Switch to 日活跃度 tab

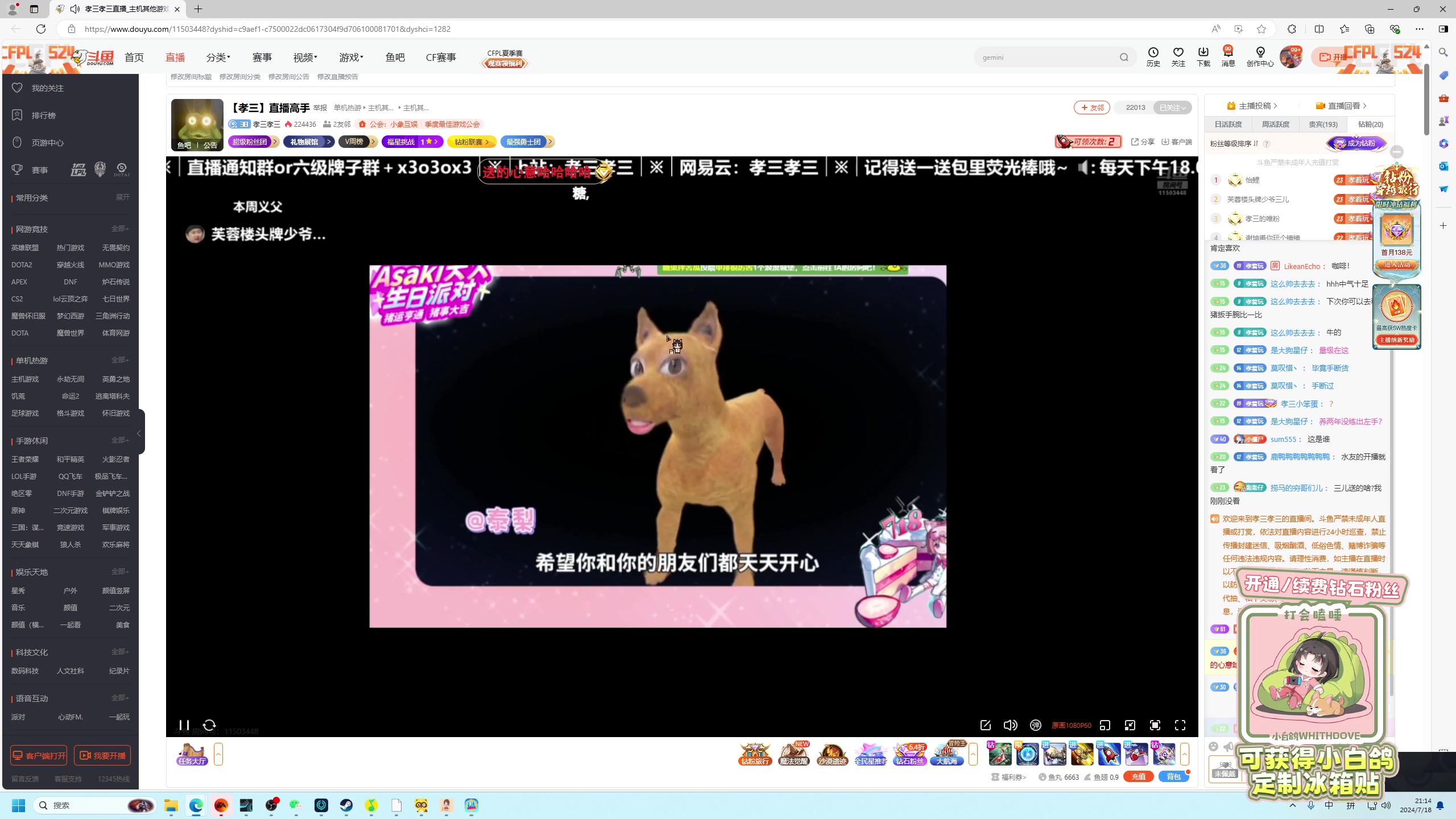coord(1228,124)
